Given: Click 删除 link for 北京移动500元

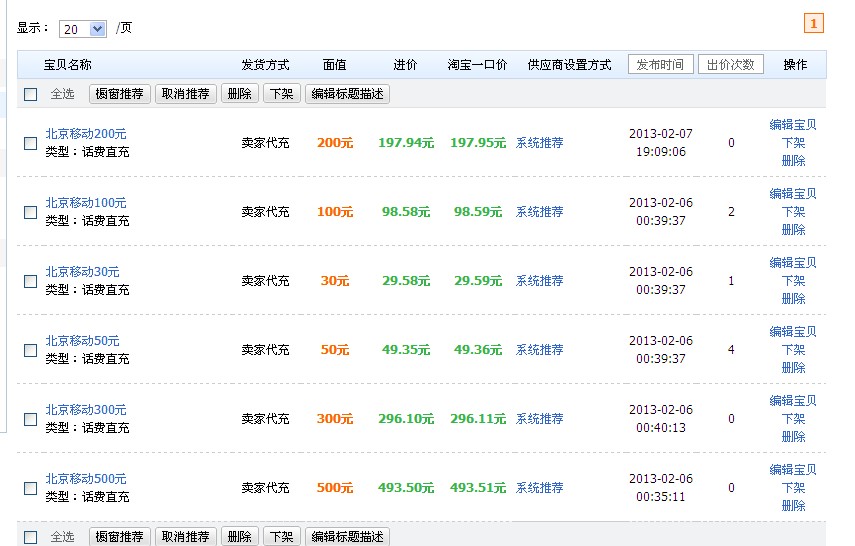Looking at the screenshot, I should (793, 506).
